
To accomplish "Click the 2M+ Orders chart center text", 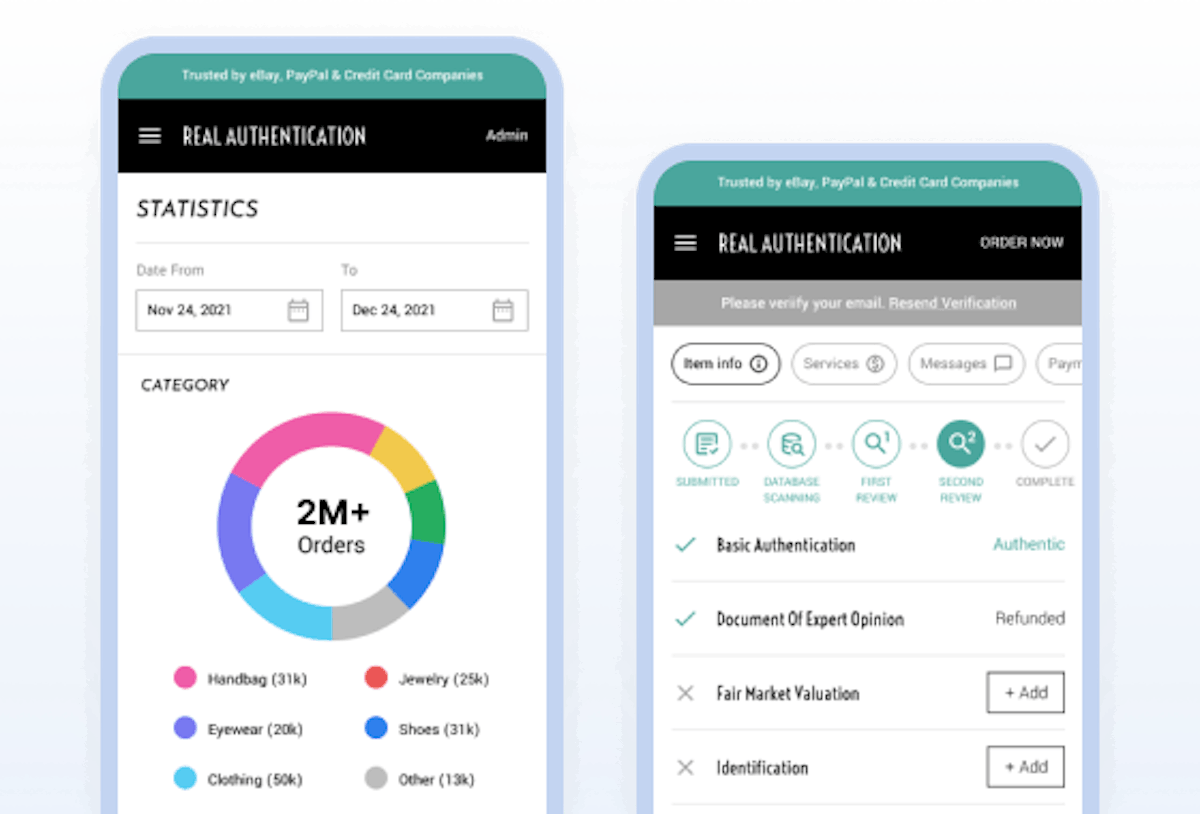I will coord(332,527).
